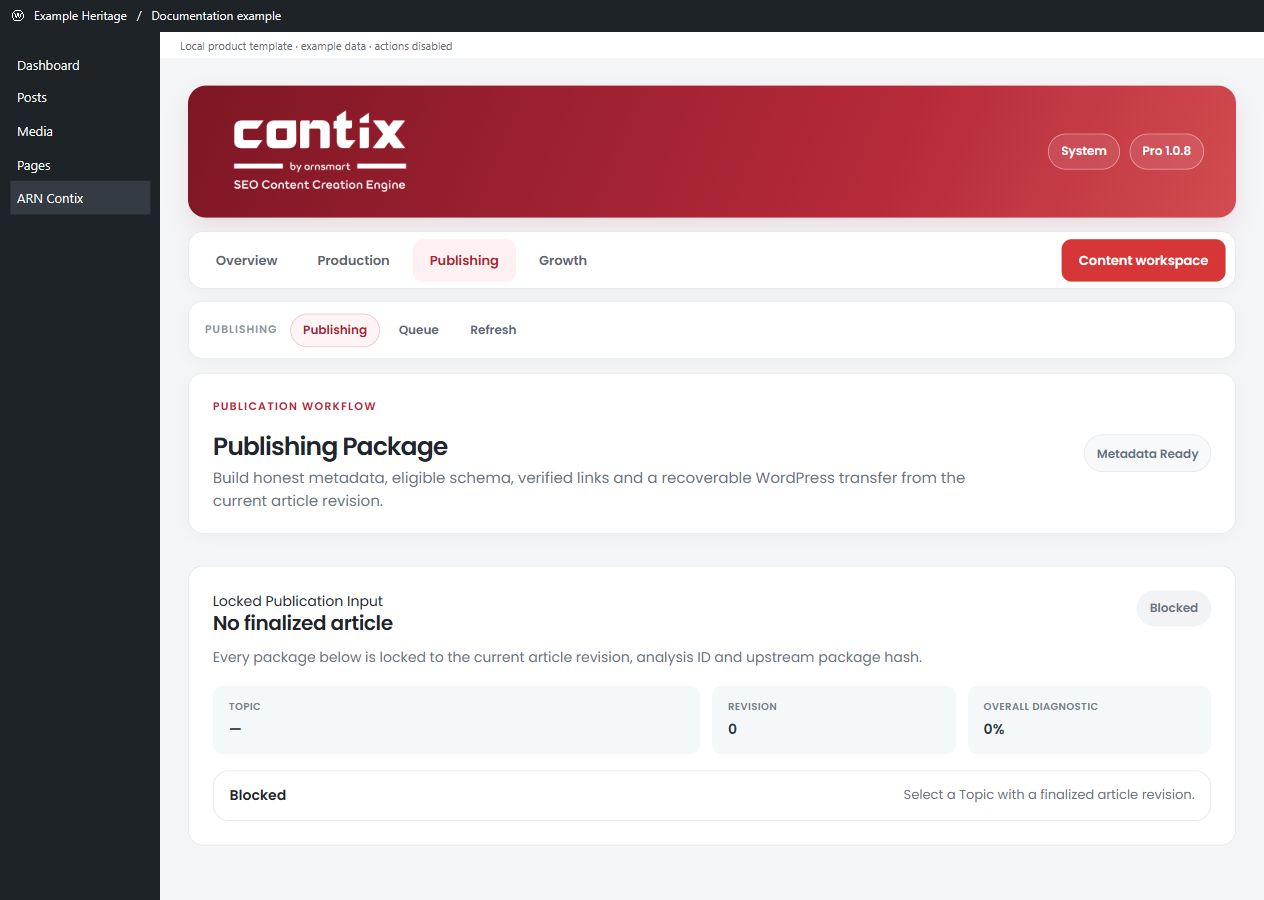Click the Metadata Ready status badge

tap(1147, 453)
